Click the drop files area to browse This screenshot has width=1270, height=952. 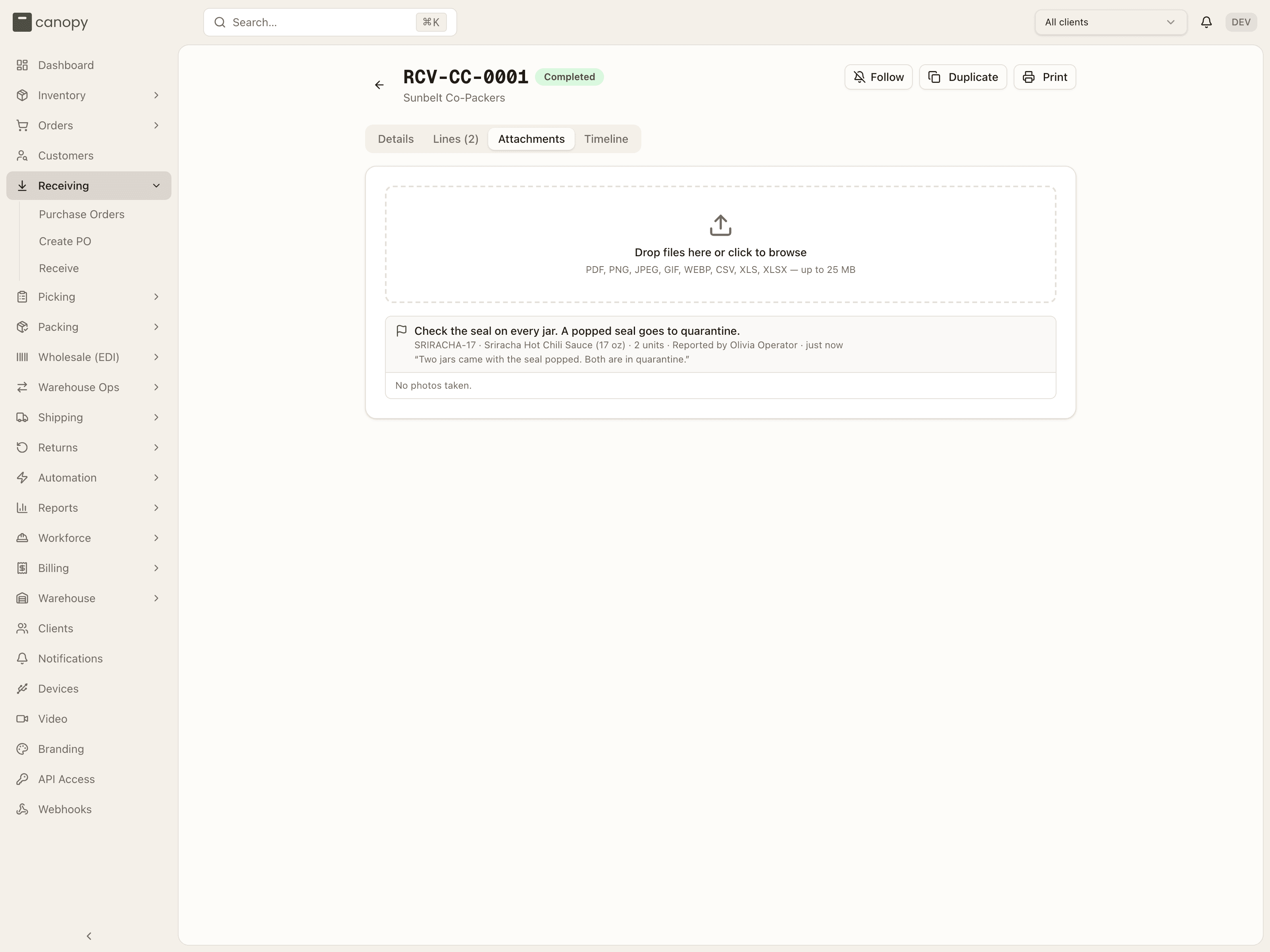point(720,244)
